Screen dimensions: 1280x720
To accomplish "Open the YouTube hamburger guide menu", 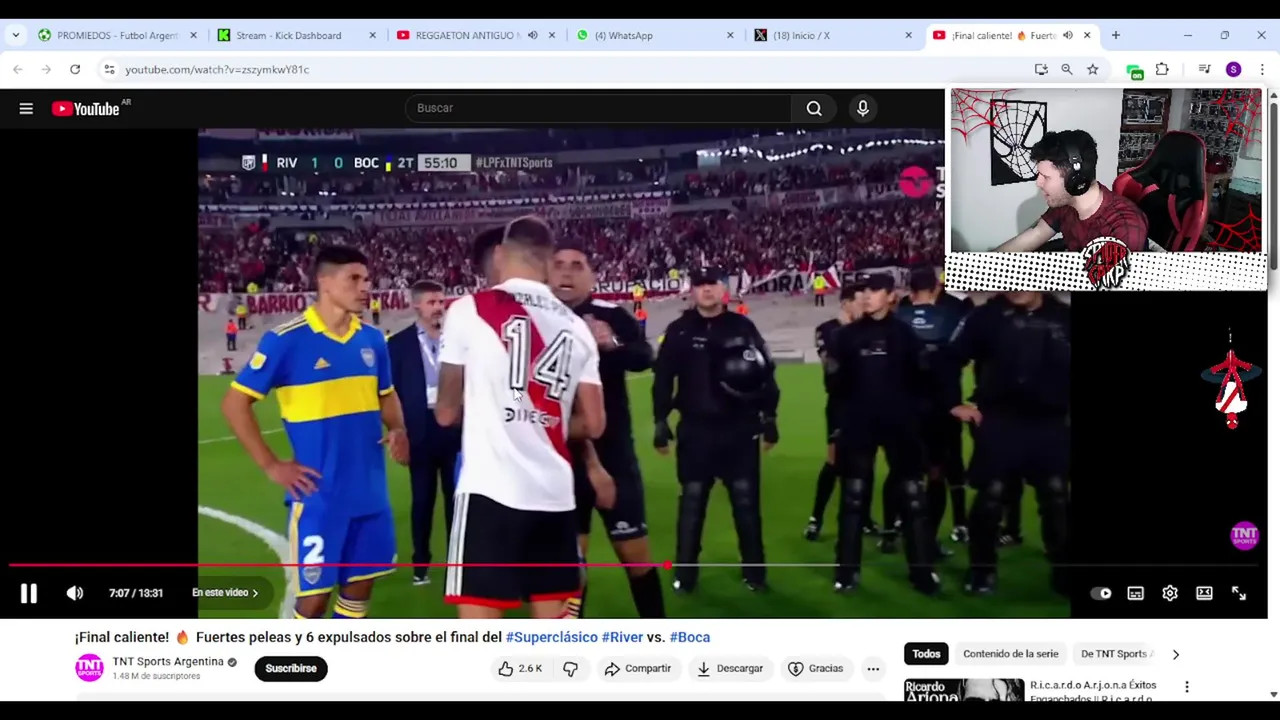I will 26,108.
